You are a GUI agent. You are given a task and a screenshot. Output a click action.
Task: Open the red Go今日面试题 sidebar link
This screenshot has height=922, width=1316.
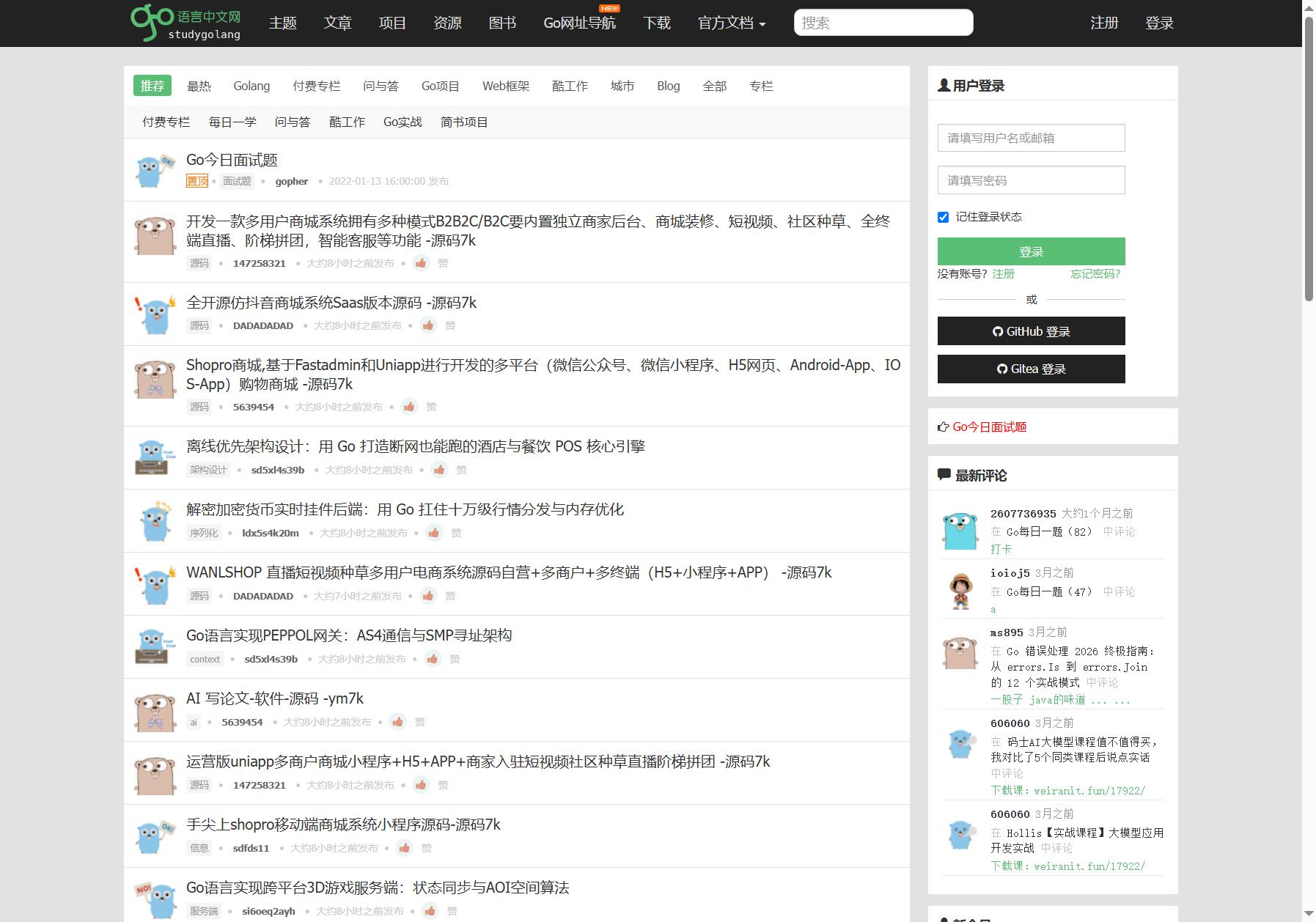(989, 427)
